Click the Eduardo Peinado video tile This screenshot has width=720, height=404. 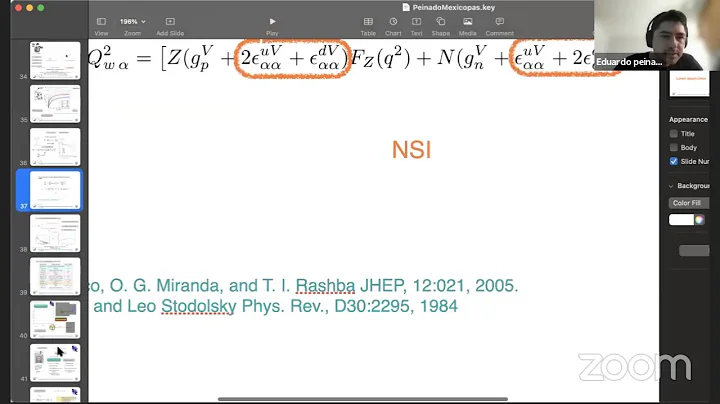(657, 35)
